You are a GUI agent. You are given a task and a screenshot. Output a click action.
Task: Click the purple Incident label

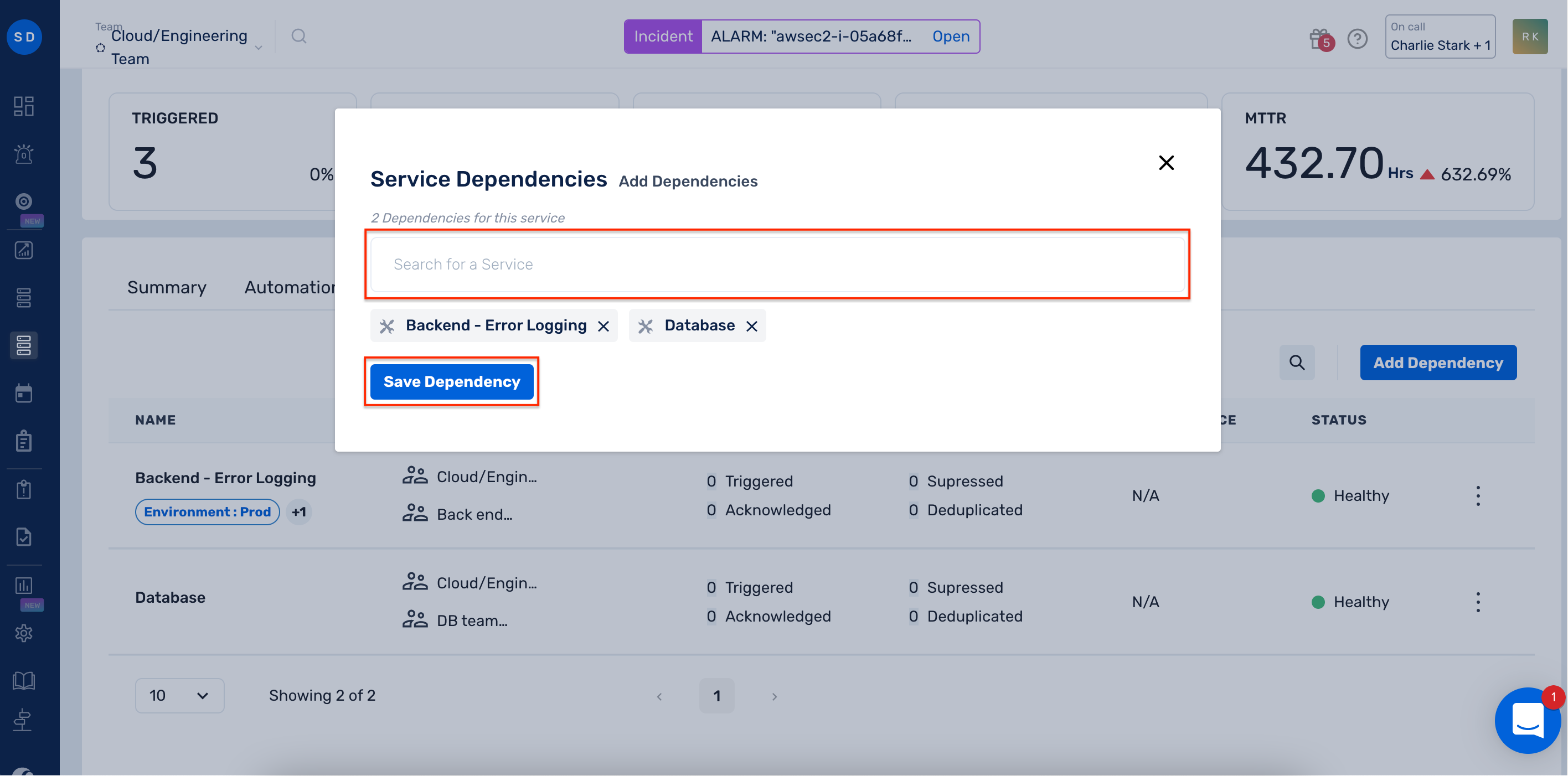click(663, 37)
